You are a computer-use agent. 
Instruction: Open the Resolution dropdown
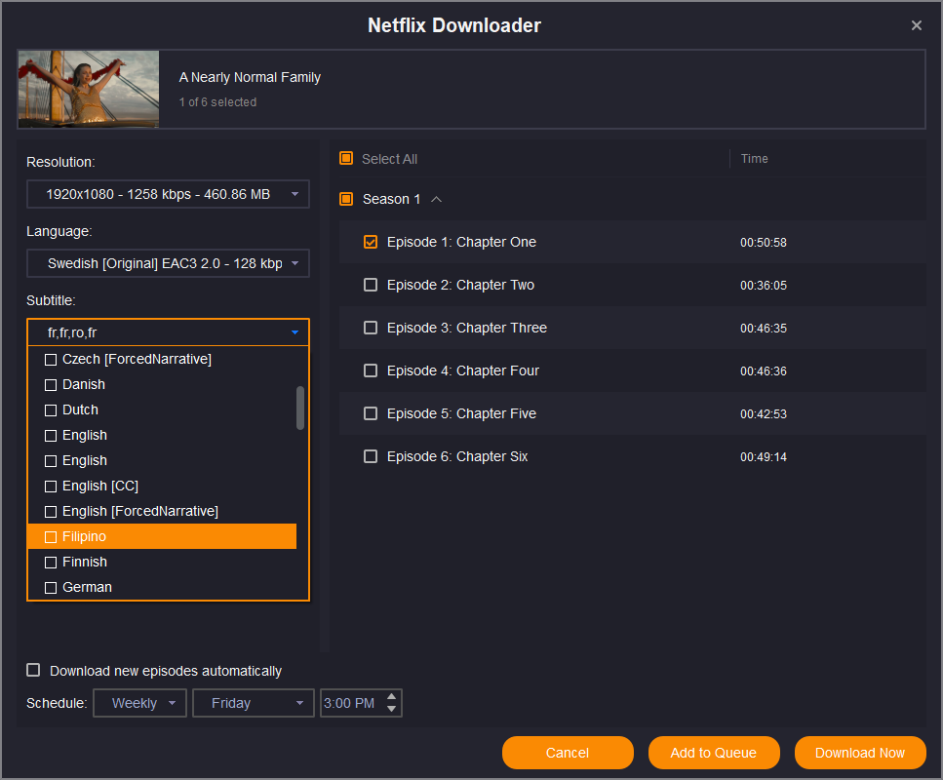(168, 194)
